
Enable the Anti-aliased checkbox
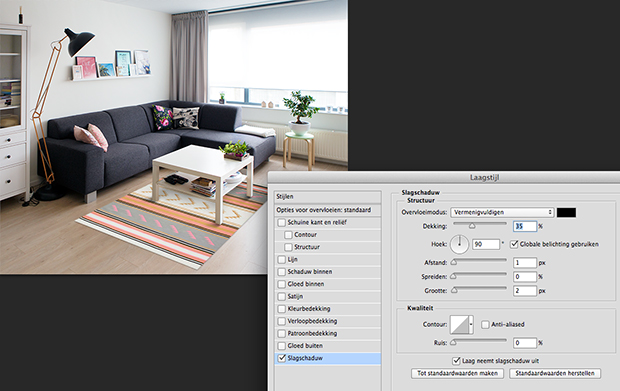coord(485,325)
